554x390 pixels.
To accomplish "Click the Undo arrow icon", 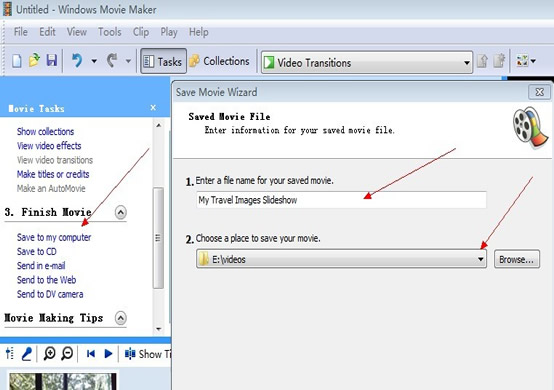I will [x=77, y=60].
